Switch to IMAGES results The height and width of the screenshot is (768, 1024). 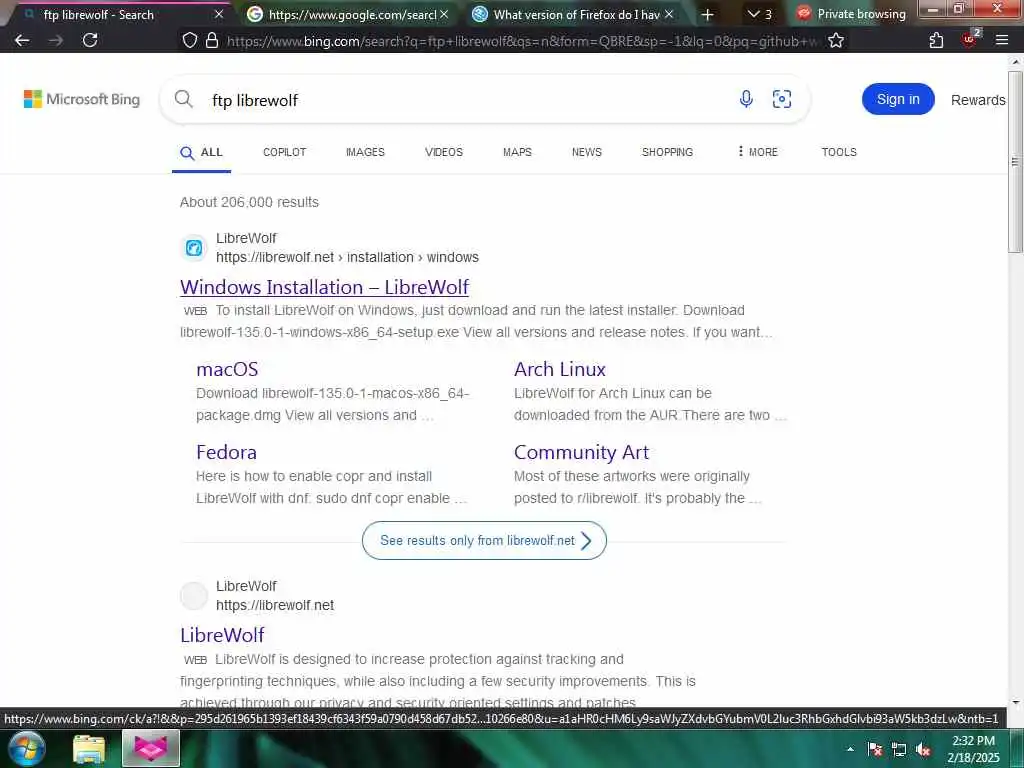(365, 152)
